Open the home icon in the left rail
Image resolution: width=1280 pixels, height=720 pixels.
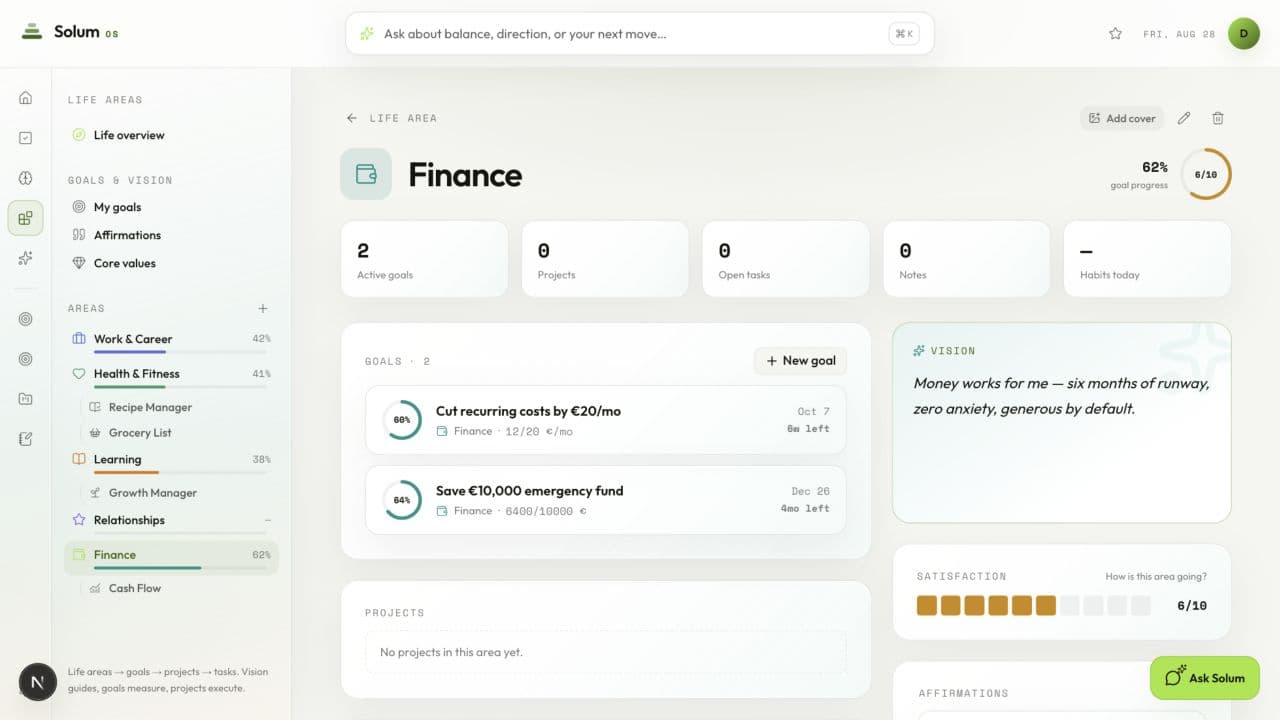coord(26,98)
